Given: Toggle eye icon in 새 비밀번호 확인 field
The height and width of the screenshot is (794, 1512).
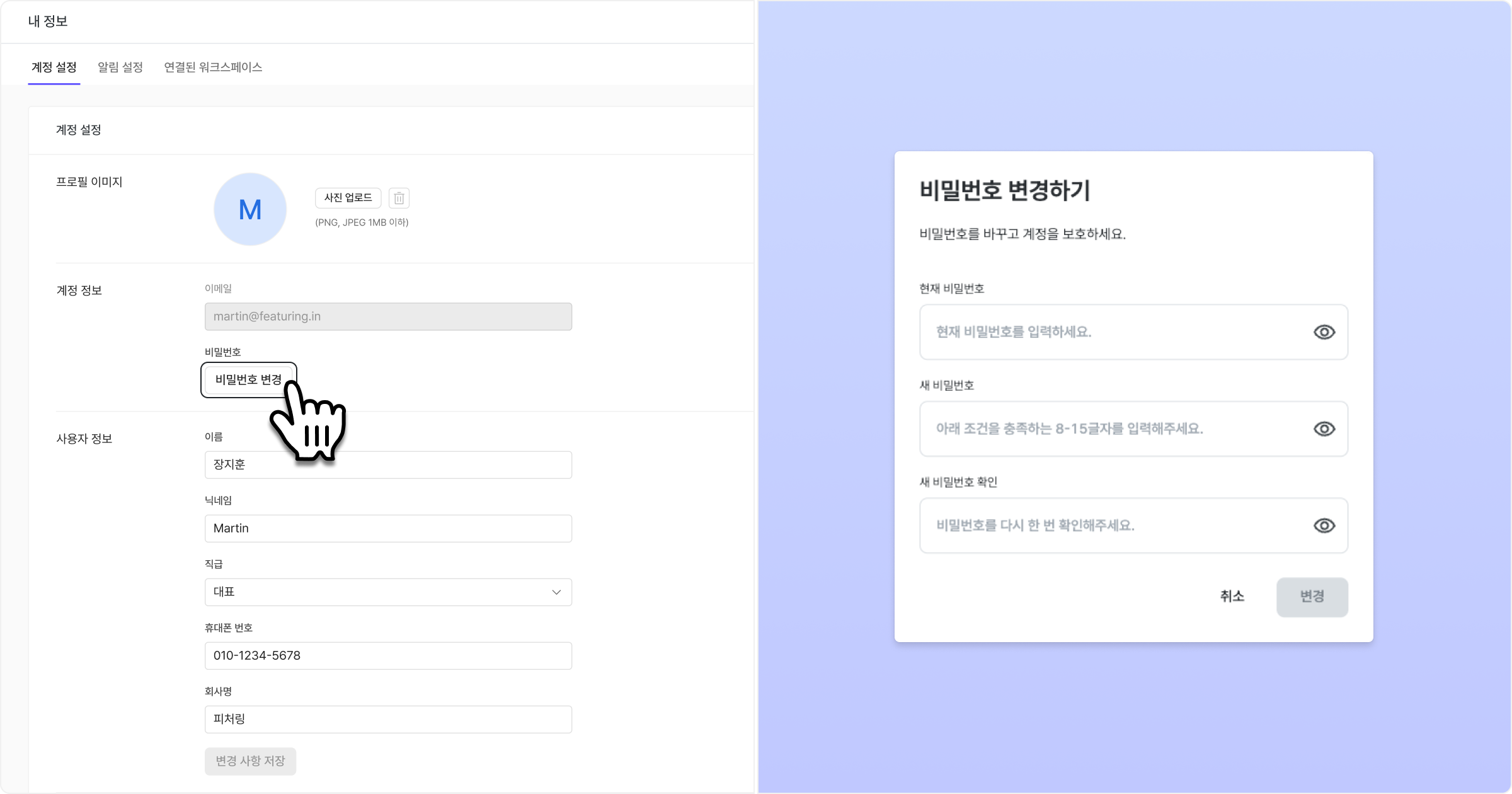Looking at the screenshot, I should point(1324,526).
